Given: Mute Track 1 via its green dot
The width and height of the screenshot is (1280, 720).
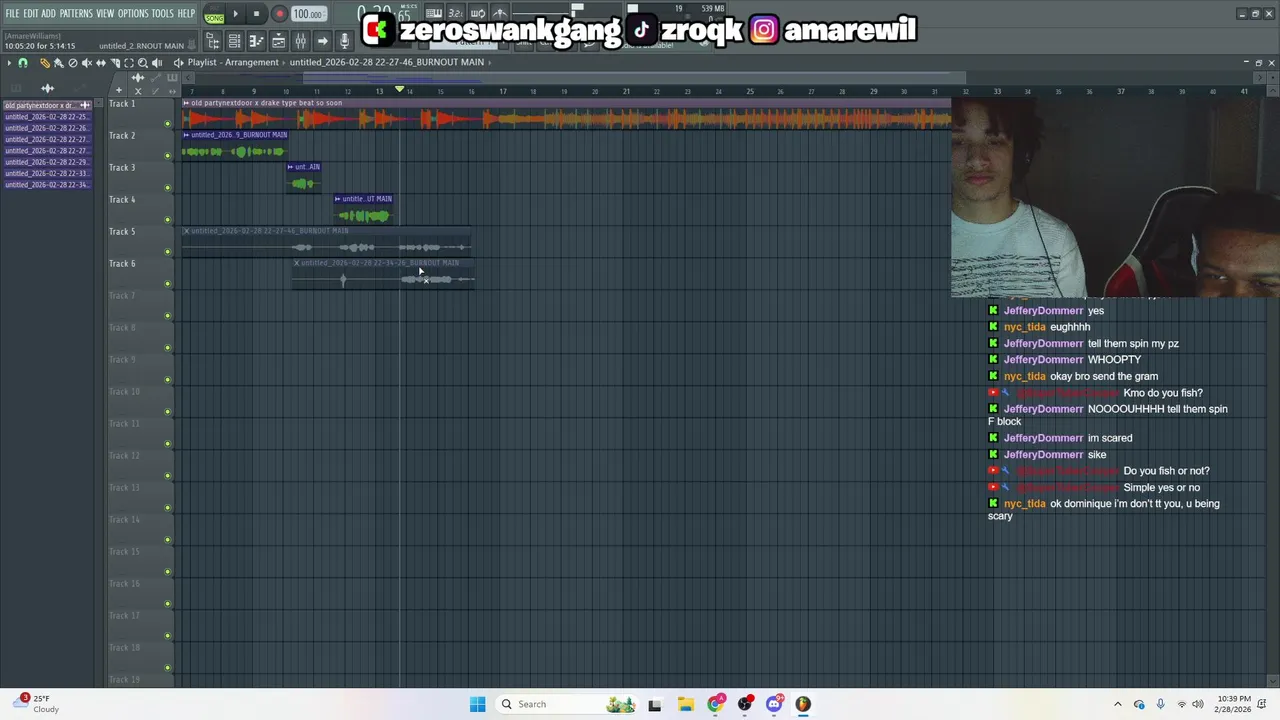Looking at the screenshot, I should [167, 124].
